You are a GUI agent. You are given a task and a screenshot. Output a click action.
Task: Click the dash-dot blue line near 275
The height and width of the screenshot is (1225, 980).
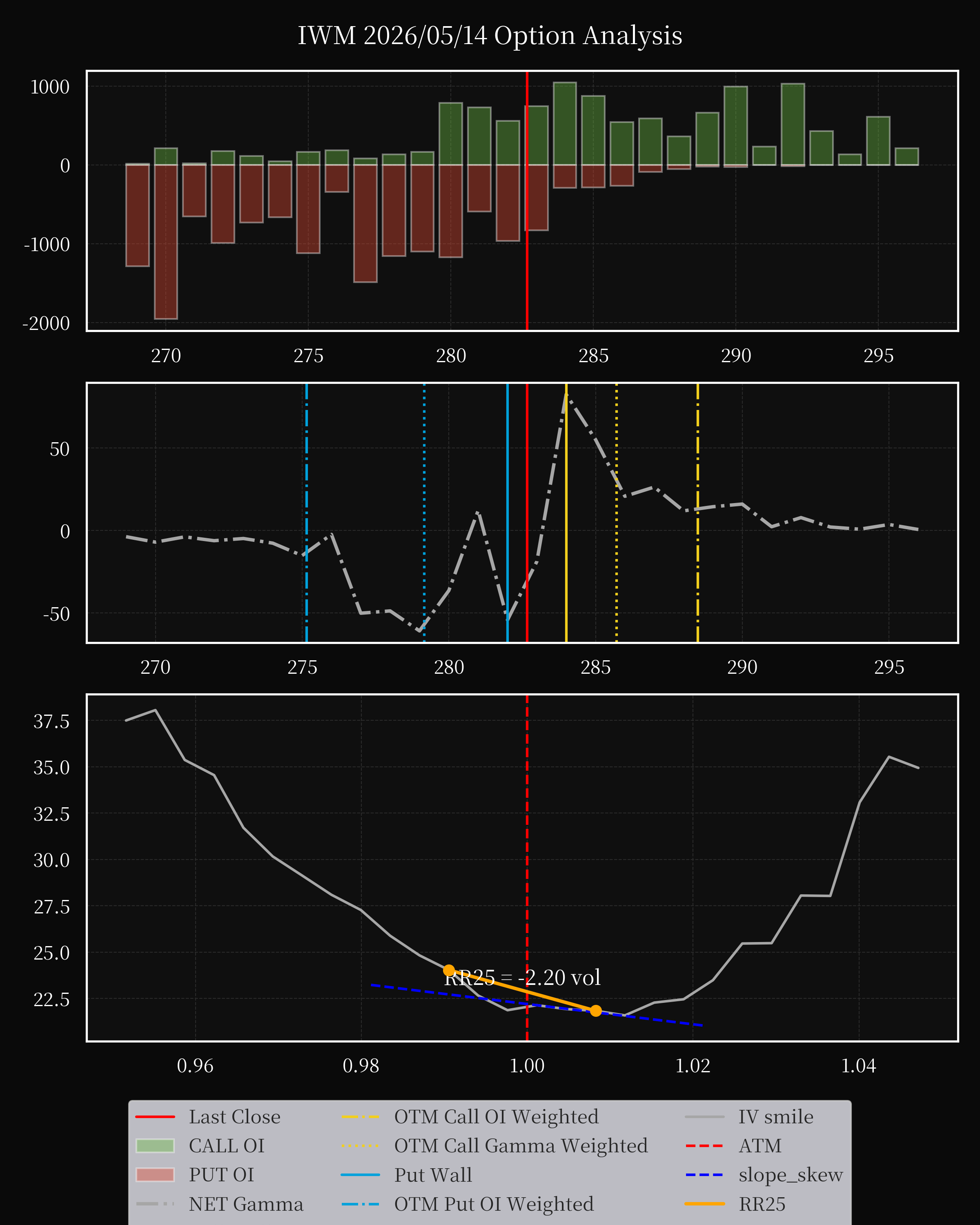(306, 512)
